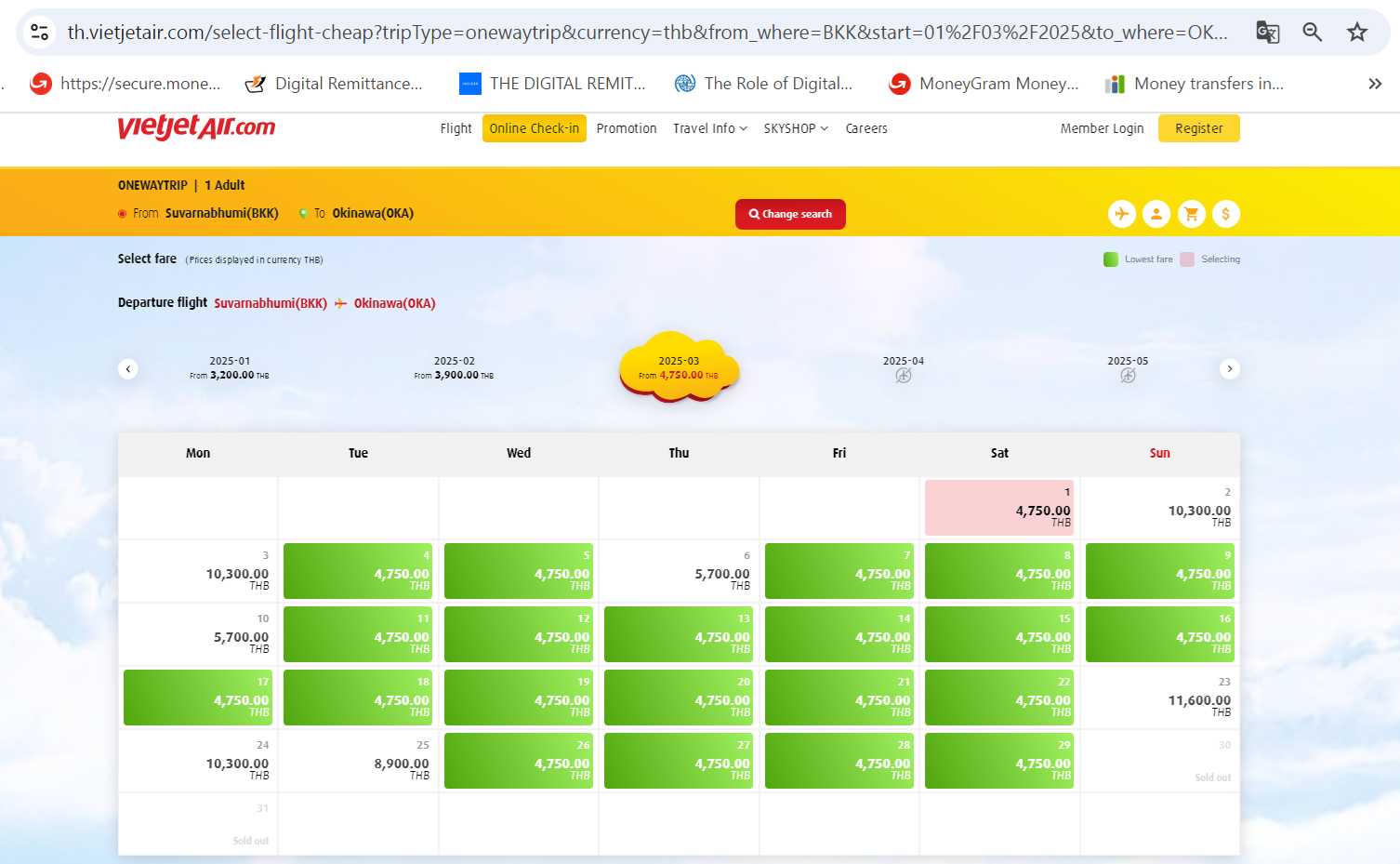The width and height of the screenshot is (1400, 864).
Task: Click the browser address bar URL
Action: [647, 33]
